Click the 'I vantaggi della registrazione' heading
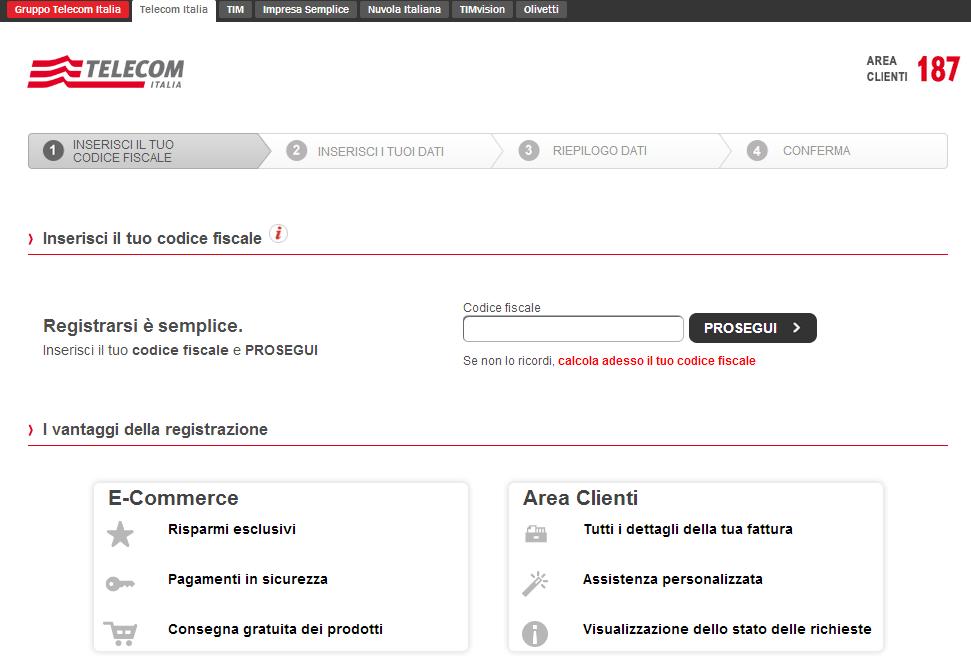Screen dimensions: 971x670 (x=155, y=429)
